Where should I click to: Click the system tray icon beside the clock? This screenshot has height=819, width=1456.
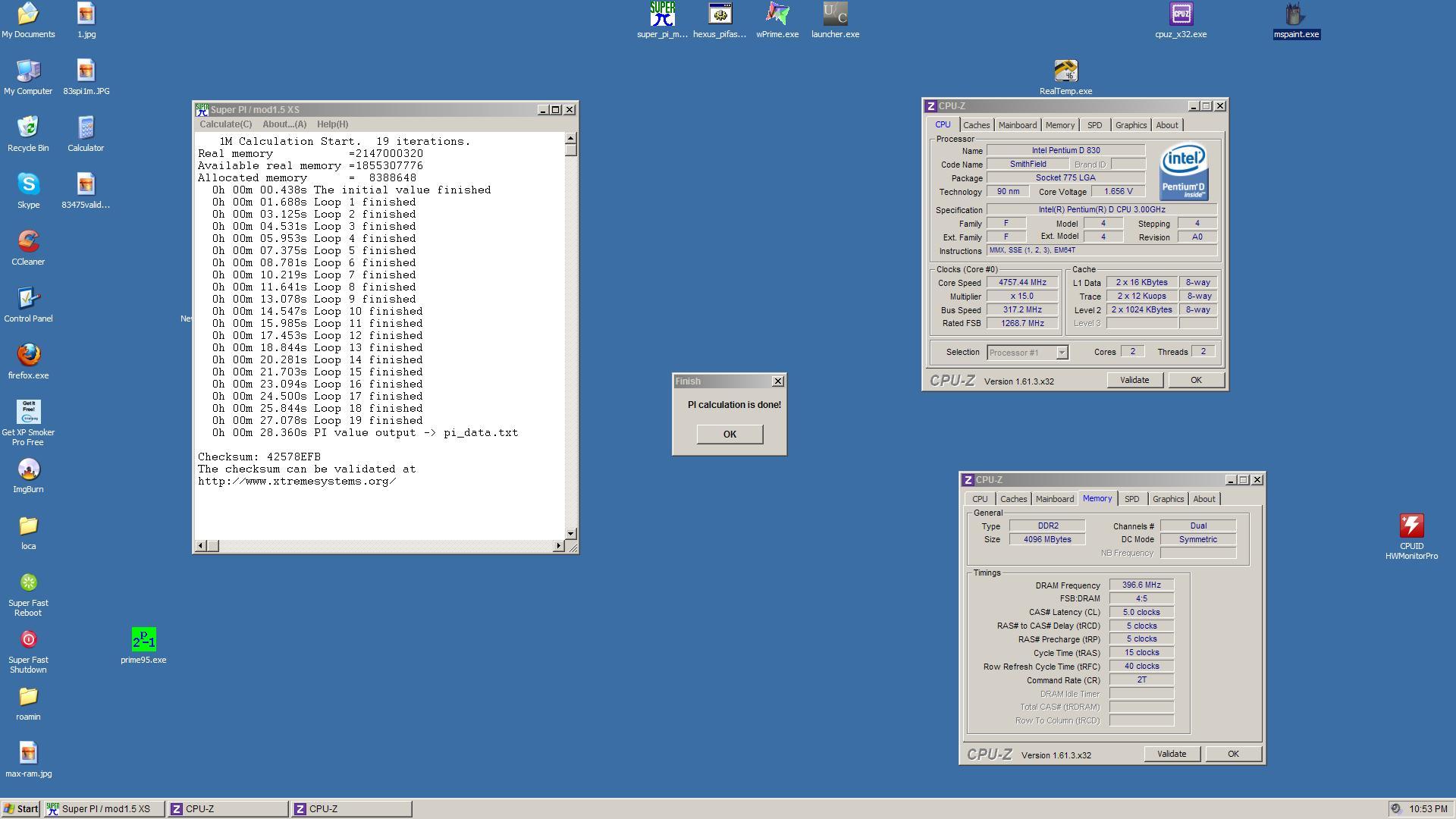click(x=1396, y=808)
